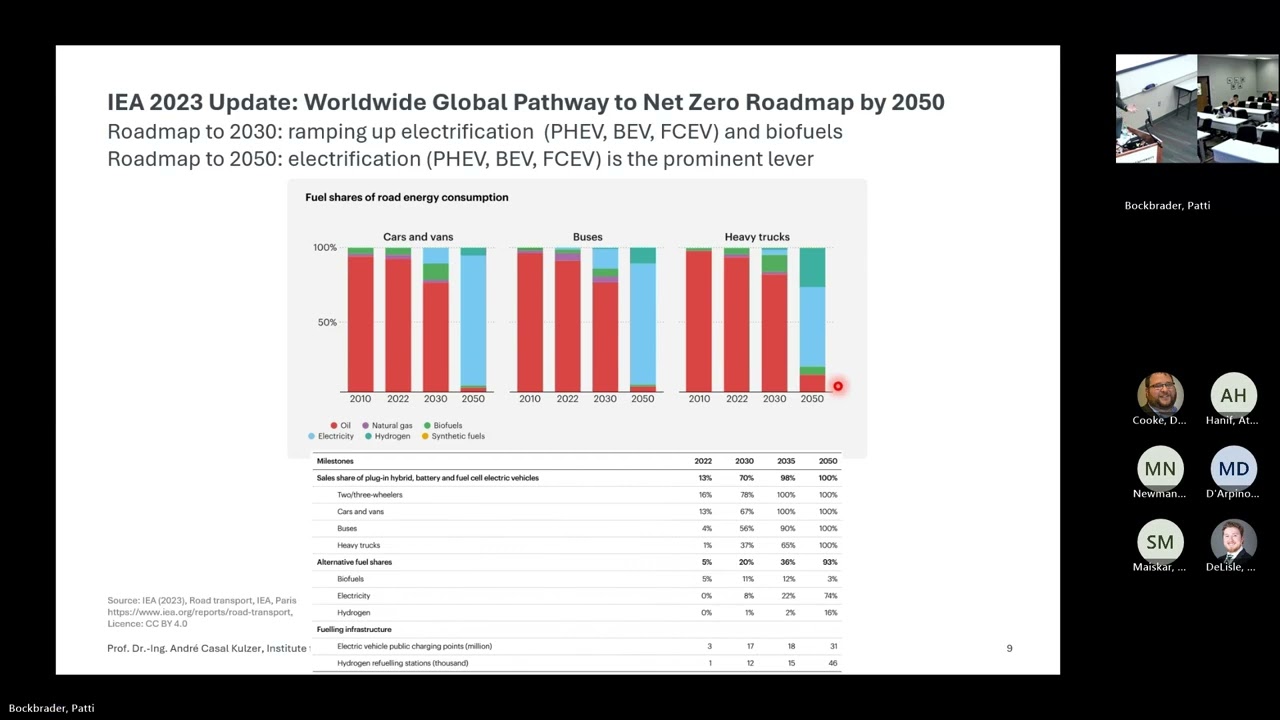Select the MD avatar for D'Arpino
Image resolution: width=1280 pixels, height=720 pixels.
pos(1233,468)
